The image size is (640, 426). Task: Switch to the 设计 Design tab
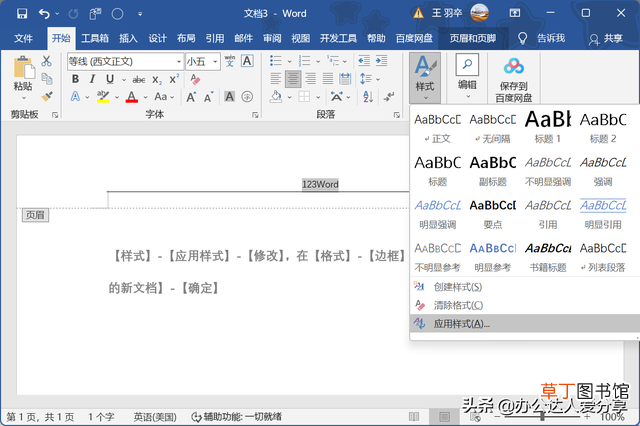point(158,38)
